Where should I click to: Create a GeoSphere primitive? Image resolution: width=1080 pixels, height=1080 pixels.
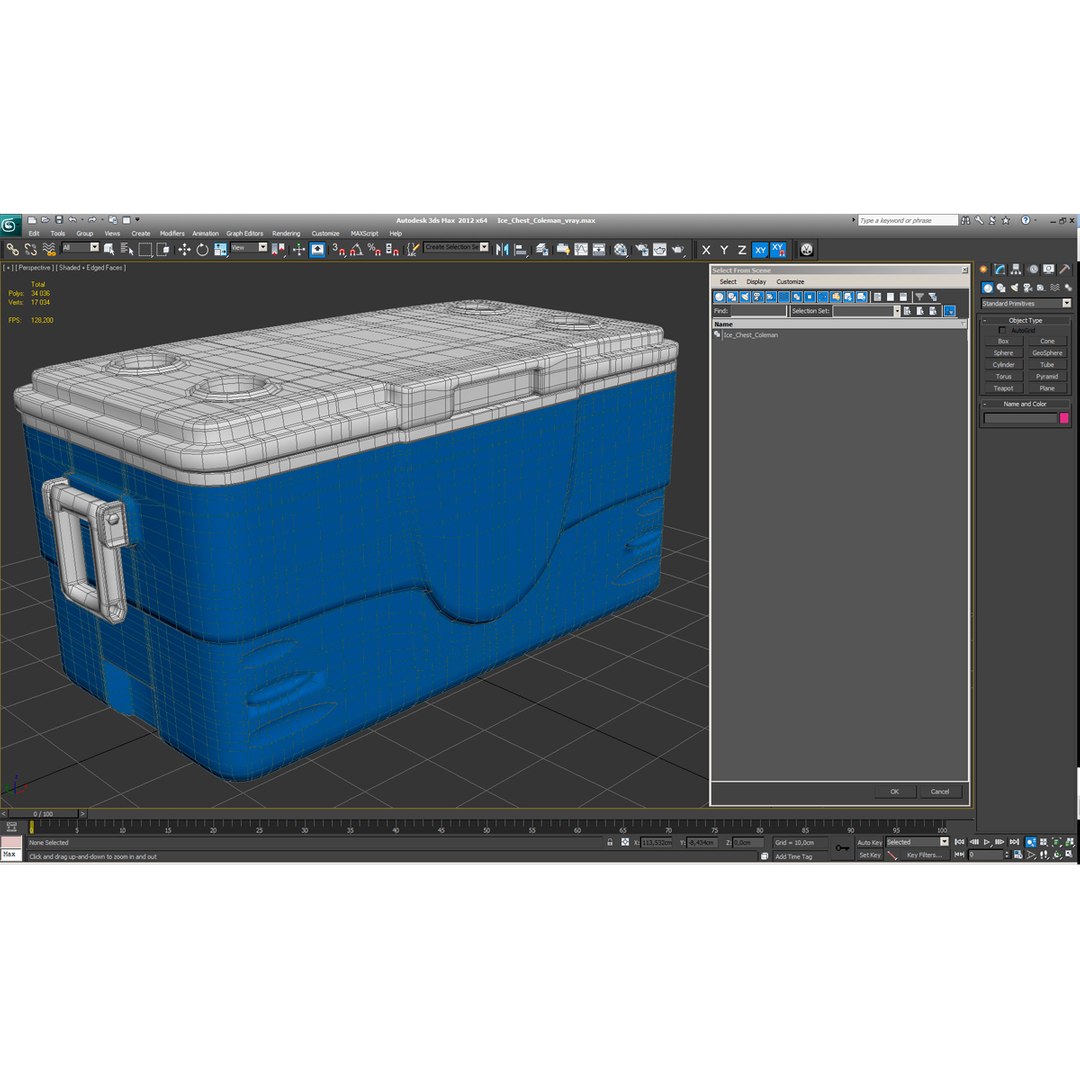[1047, 353]
